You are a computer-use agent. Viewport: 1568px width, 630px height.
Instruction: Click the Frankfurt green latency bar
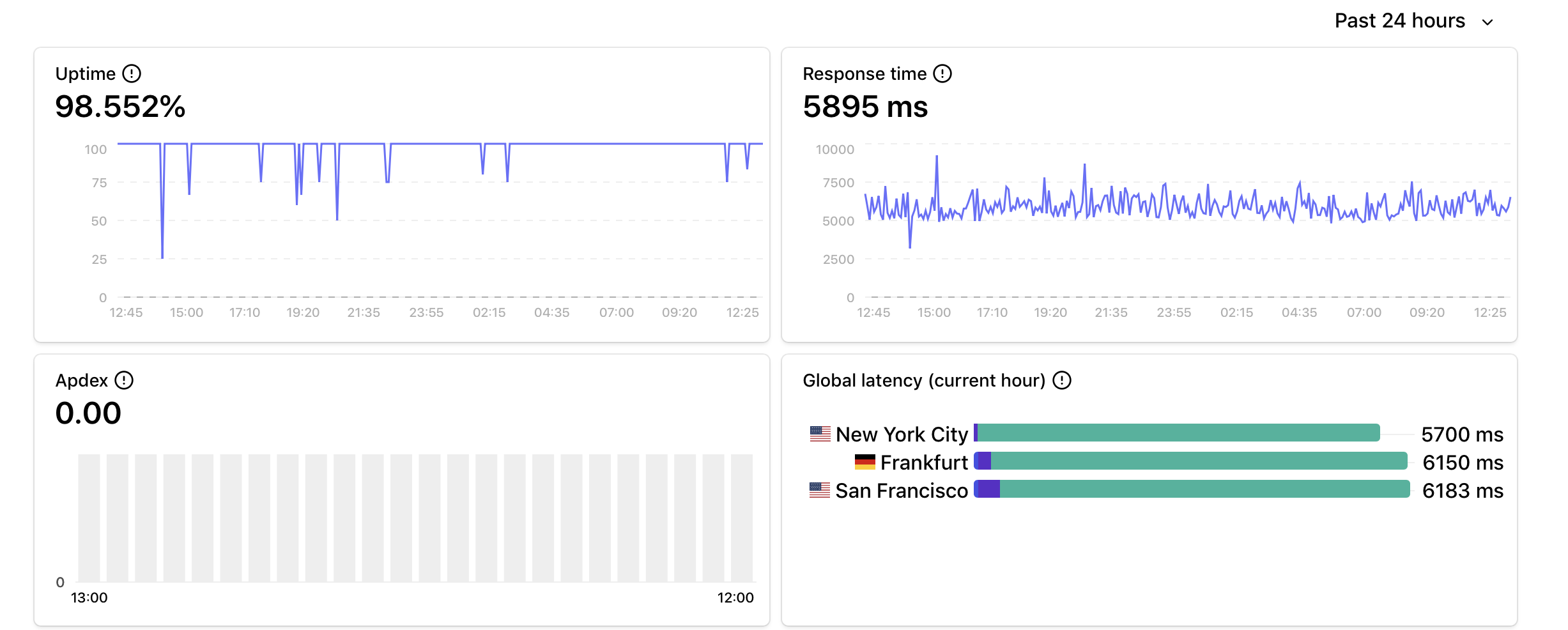(x=1198, y=461)
